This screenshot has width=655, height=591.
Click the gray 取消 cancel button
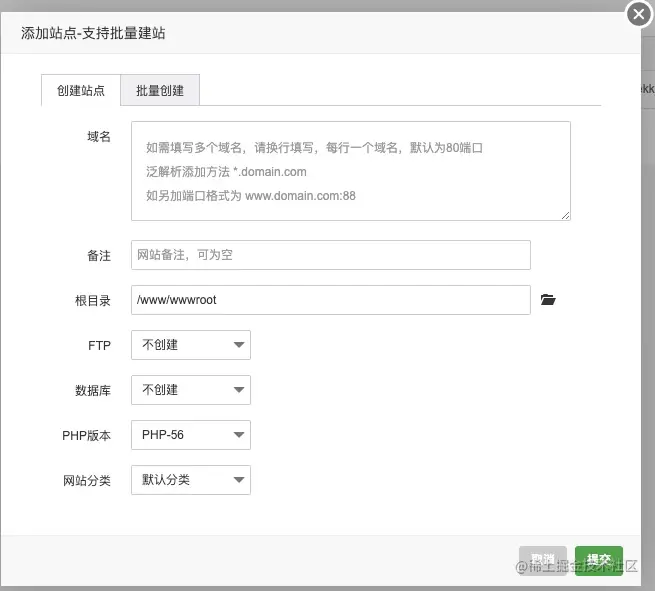[543, 561]
